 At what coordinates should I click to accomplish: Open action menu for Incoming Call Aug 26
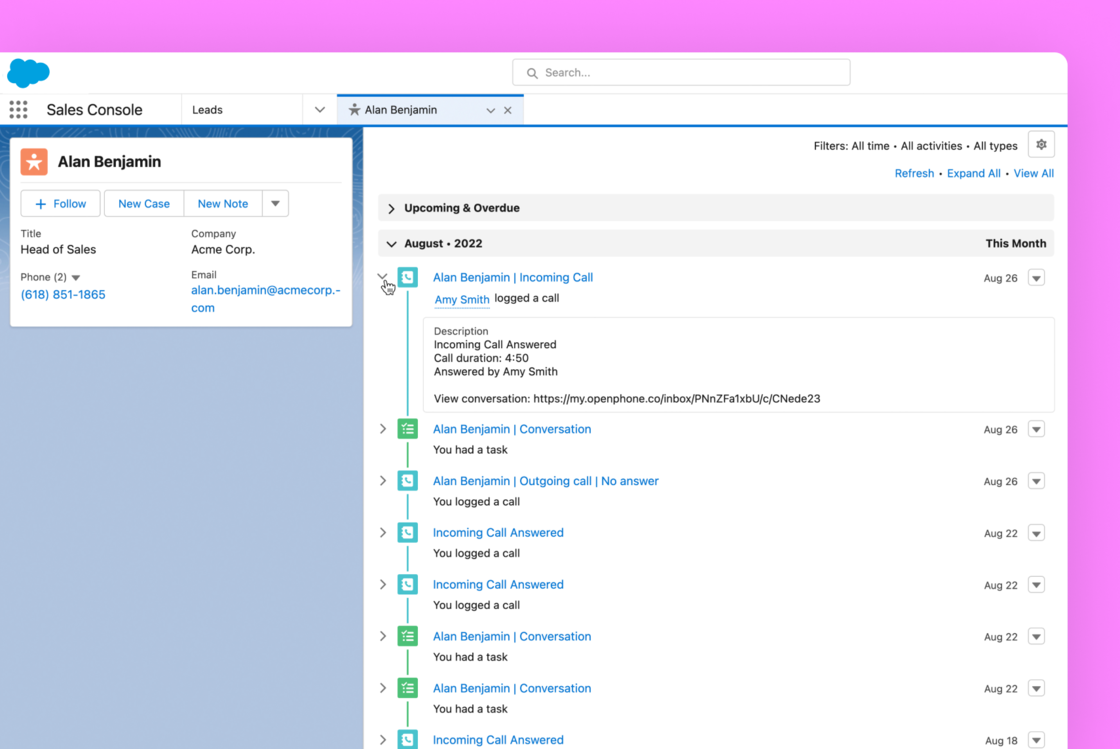point(1036,278)
